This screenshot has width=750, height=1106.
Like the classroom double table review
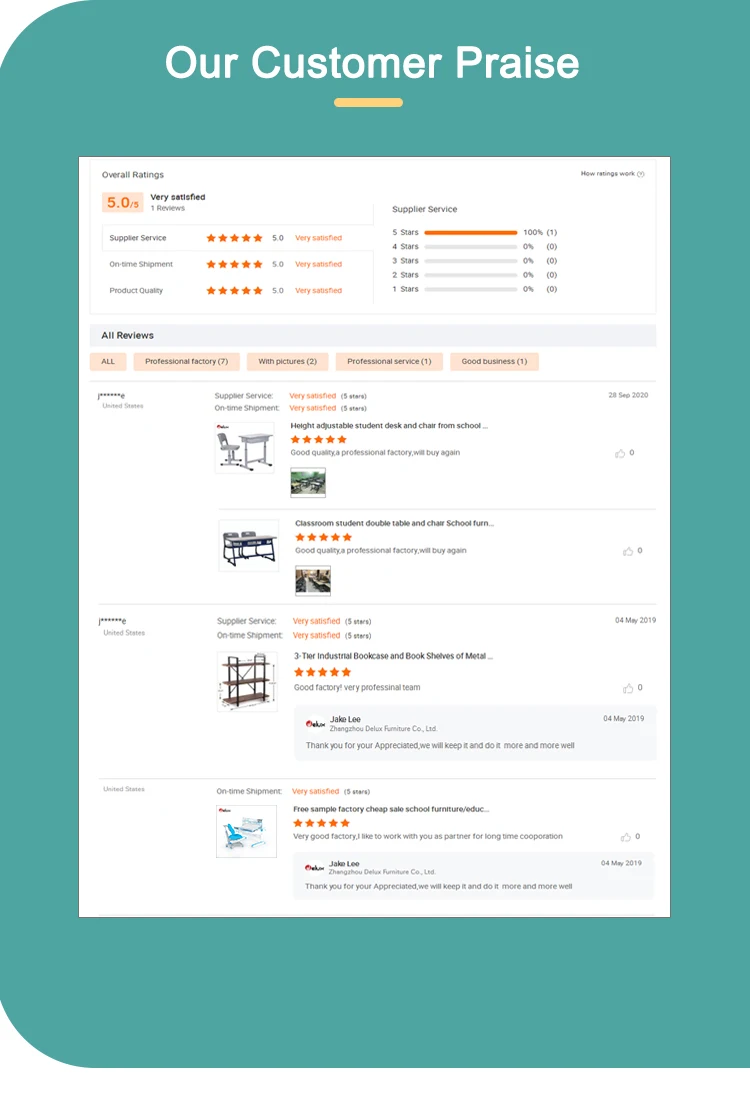coord(628,552)
